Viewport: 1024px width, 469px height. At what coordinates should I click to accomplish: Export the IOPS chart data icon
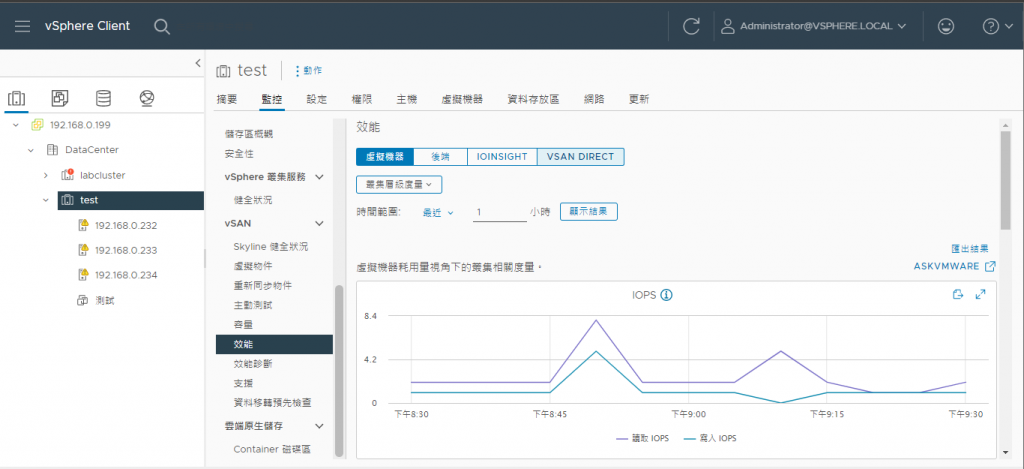pyautogui.click(x=957, y=295)
